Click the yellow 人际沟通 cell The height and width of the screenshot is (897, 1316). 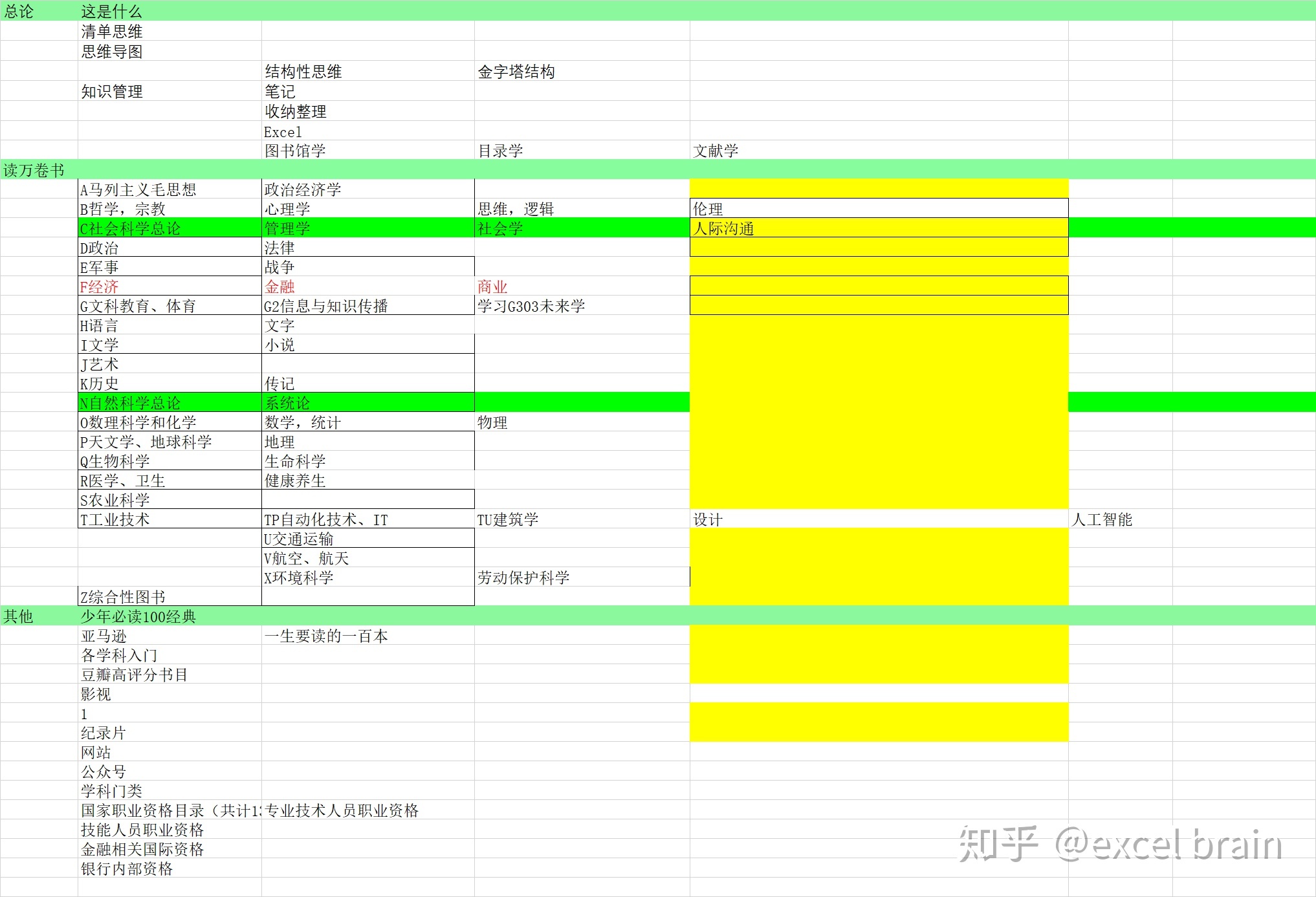pos(723,228)
